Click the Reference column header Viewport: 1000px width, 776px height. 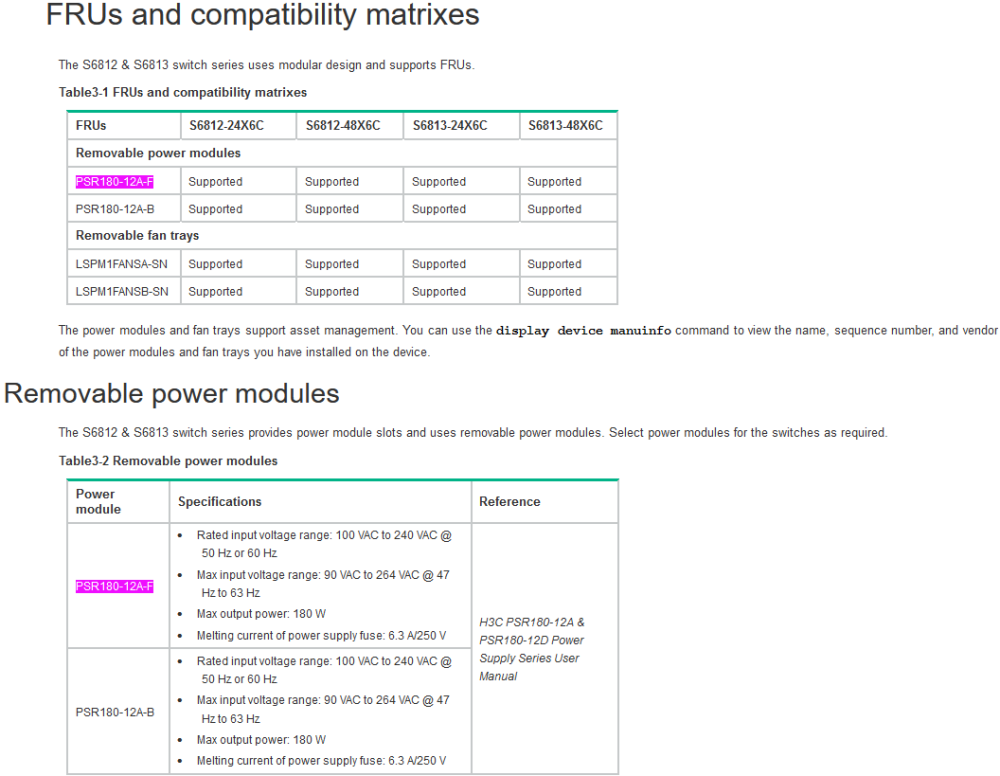509,502
